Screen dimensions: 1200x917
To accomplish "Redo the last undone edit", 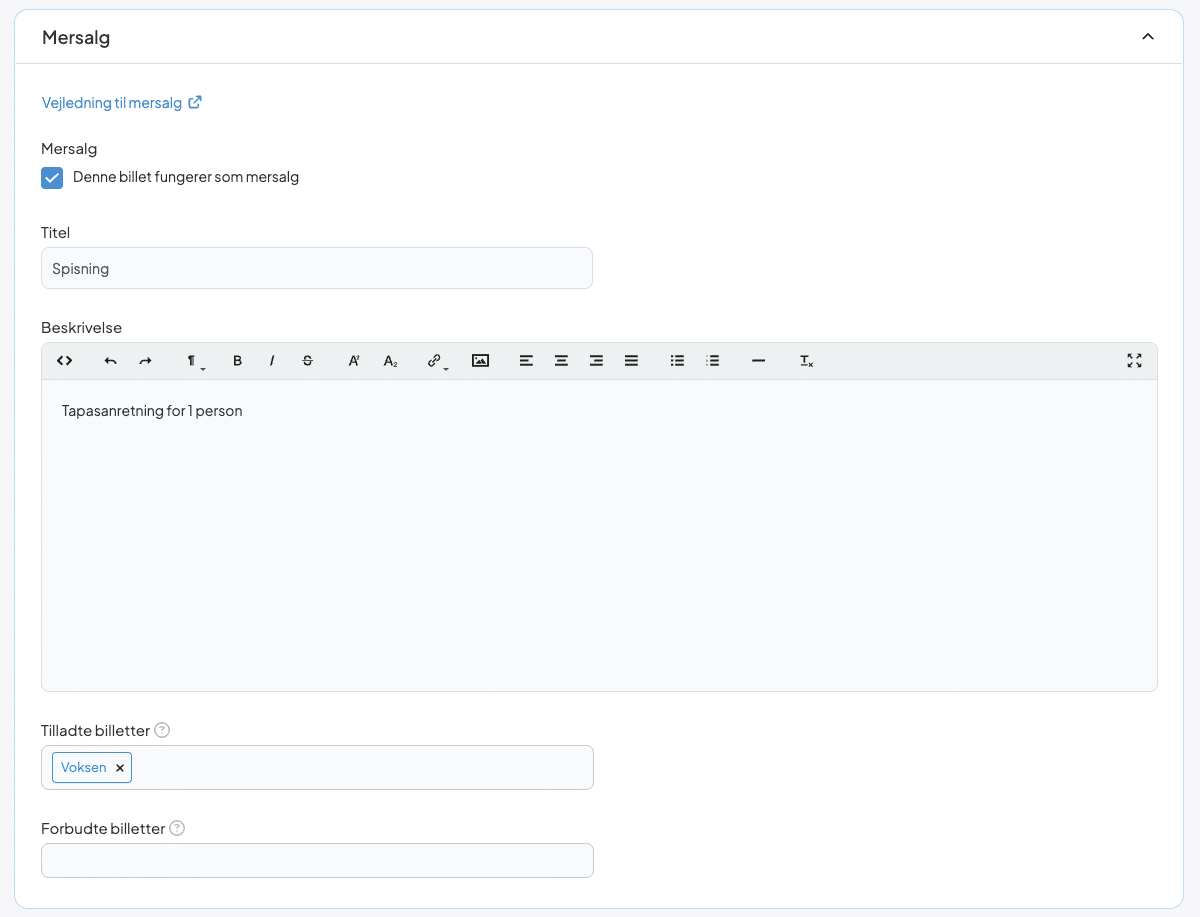I will tap(145, 361).
